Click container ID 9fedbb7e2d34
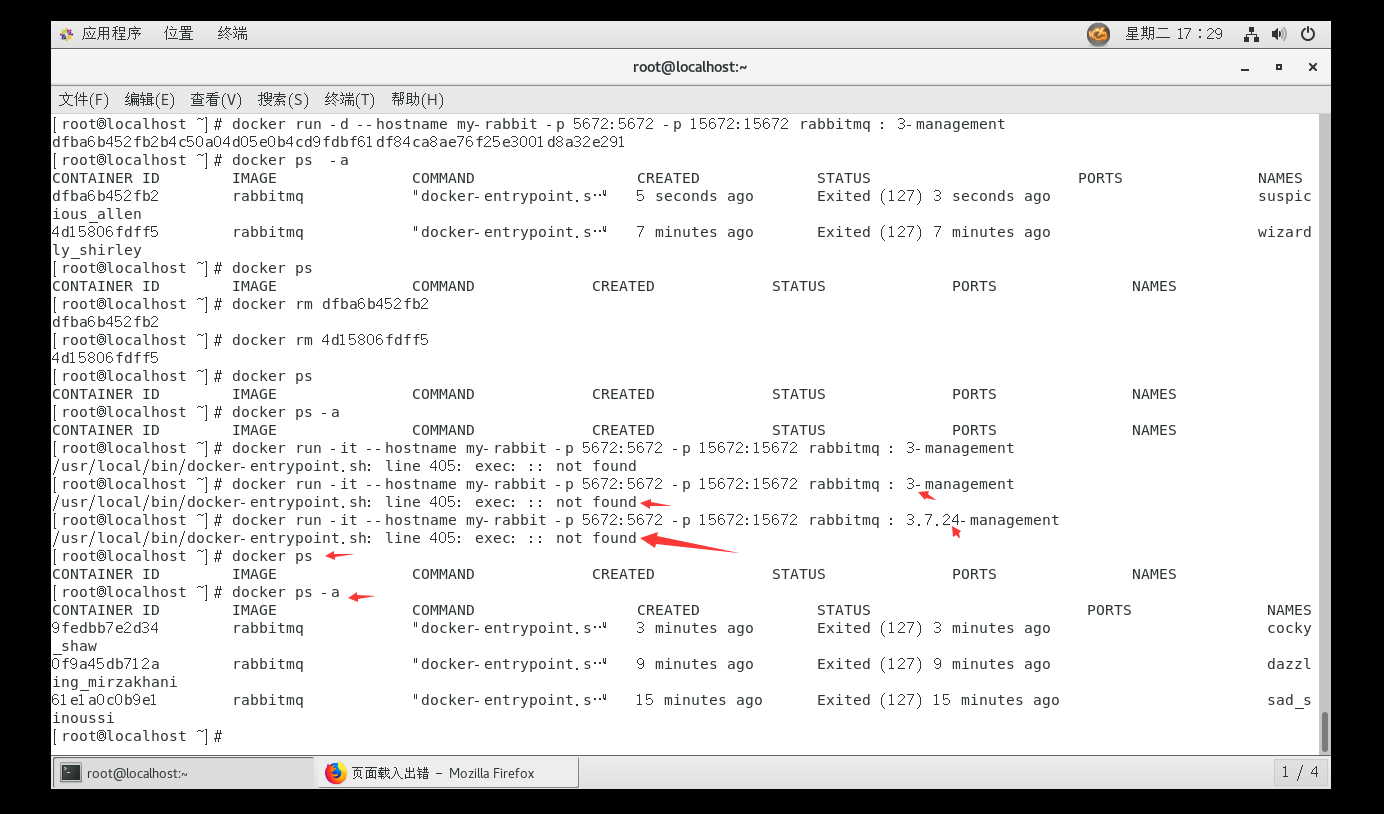Viewport: 1384px width, 814px height. (x=105, y=628)
